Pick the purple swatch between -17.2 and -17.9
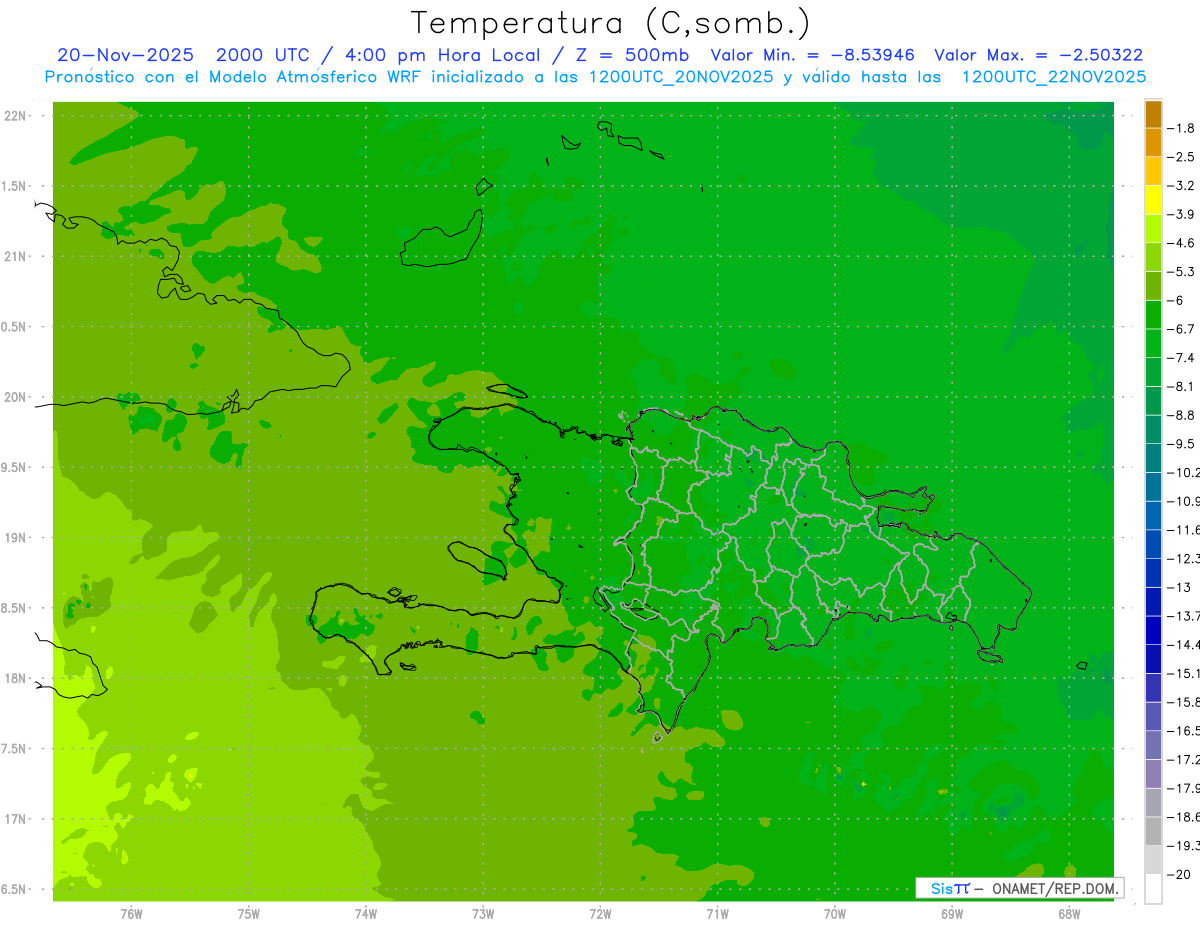Viewport: 1200px width, 927px height. point(1153,774)
